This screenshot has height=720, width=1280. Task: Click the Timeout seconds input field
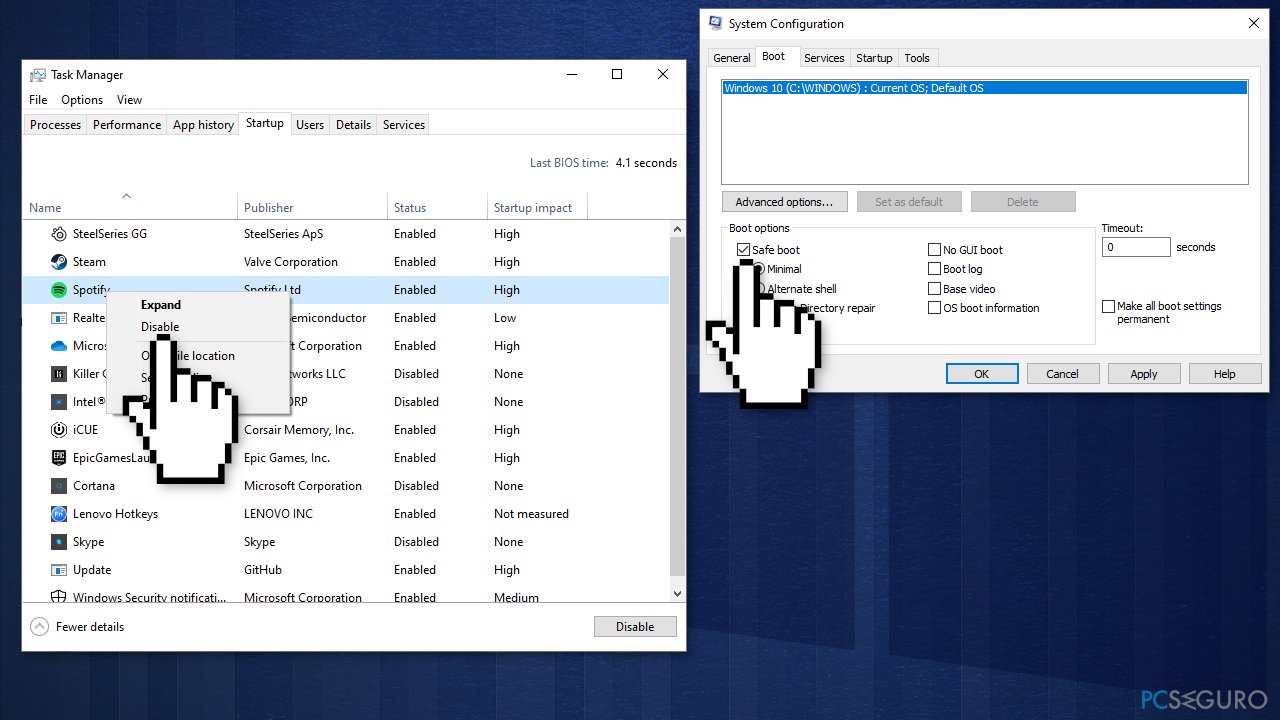click(1135, 247)
